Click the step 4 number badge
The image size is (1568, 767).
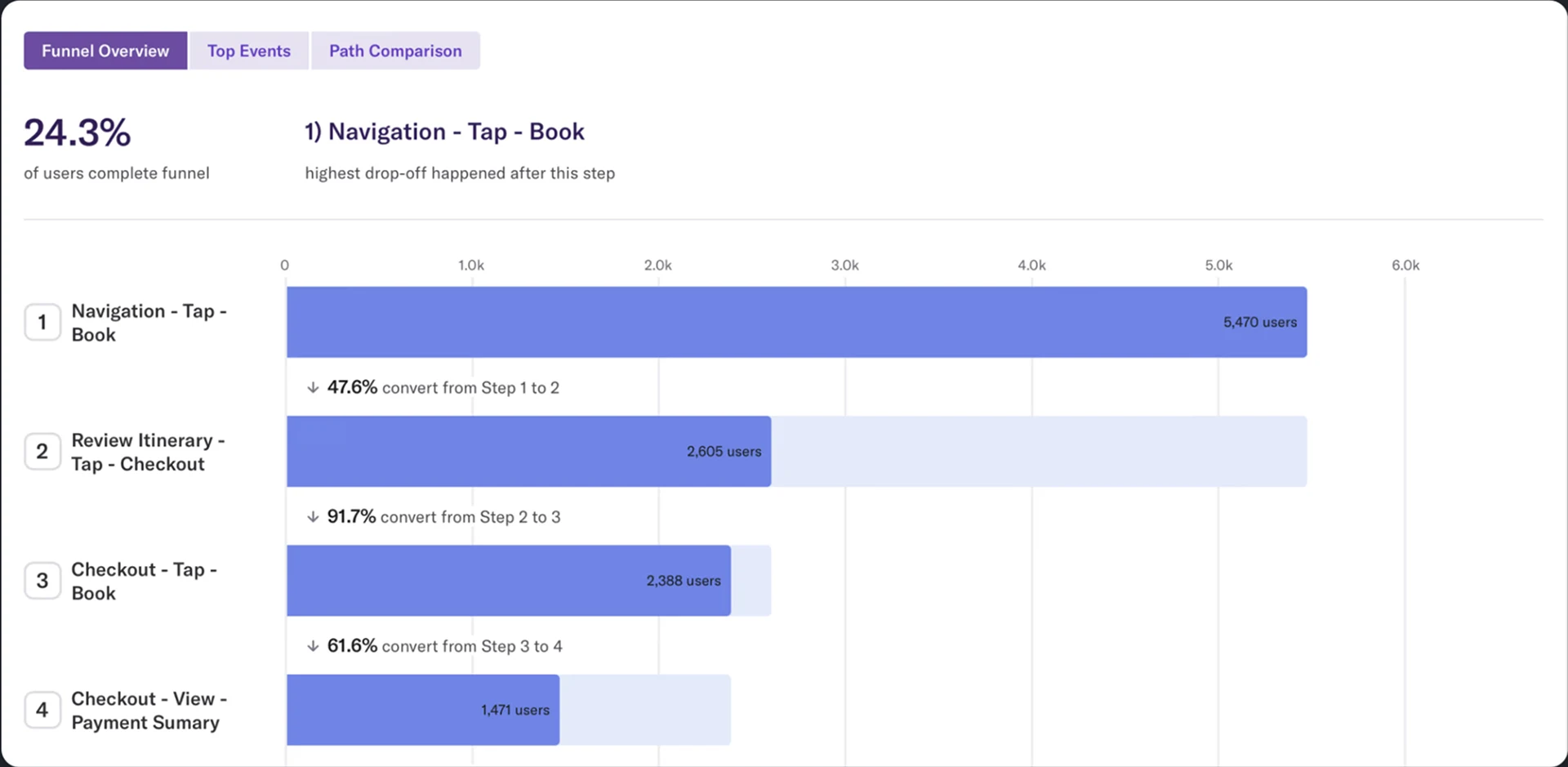pos(42,710)
